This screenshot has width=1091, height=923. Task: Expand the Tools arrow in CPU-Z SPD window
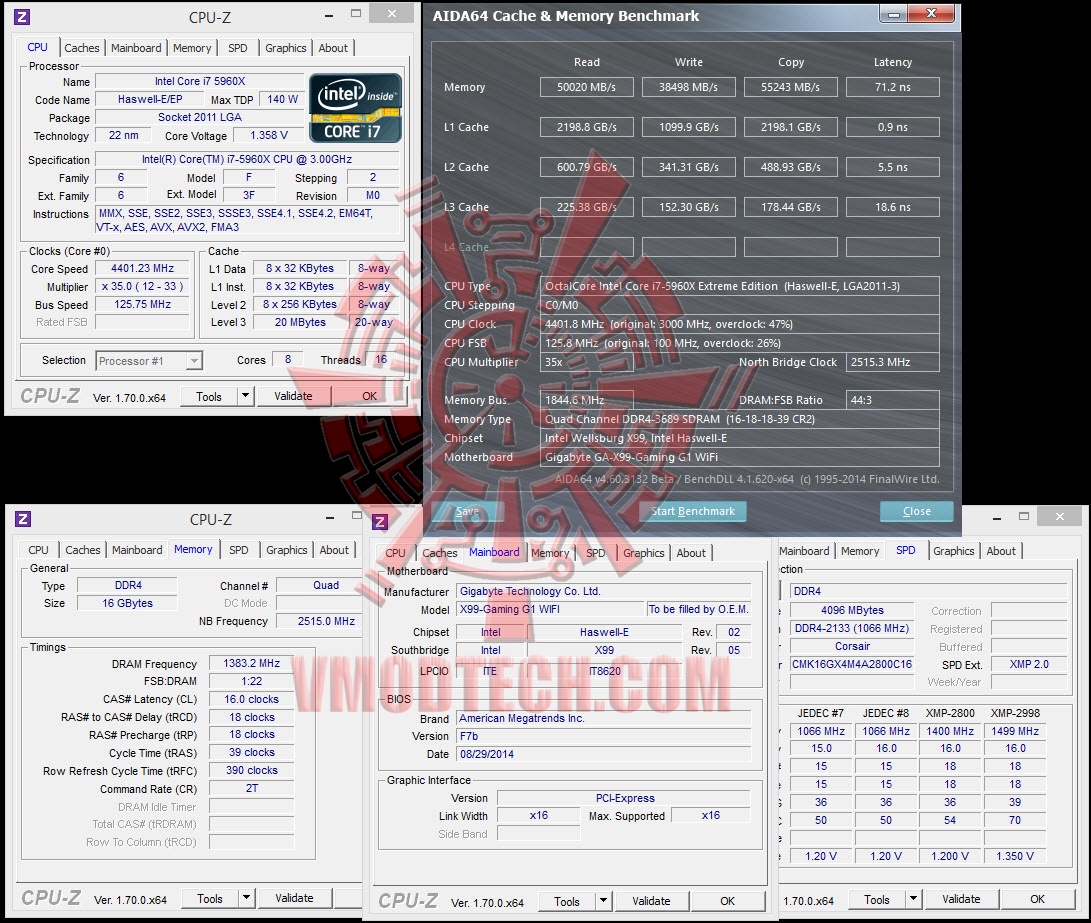click(x=913, y=899)
